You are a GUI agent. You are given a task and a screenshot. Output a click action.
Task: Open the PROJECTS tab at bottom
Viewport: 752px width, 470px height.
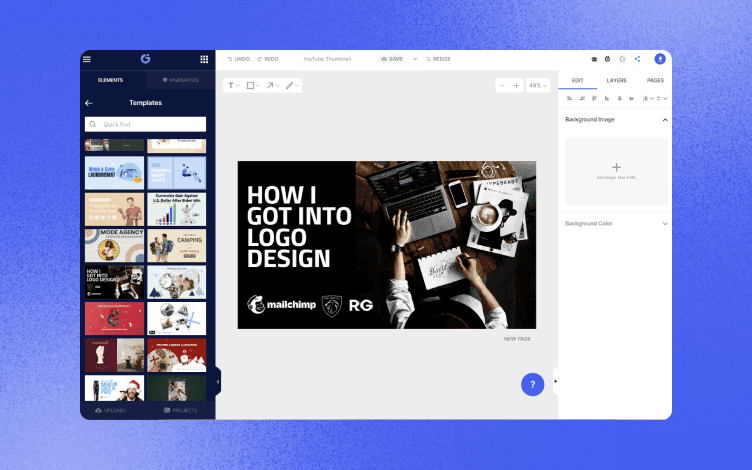180,411
